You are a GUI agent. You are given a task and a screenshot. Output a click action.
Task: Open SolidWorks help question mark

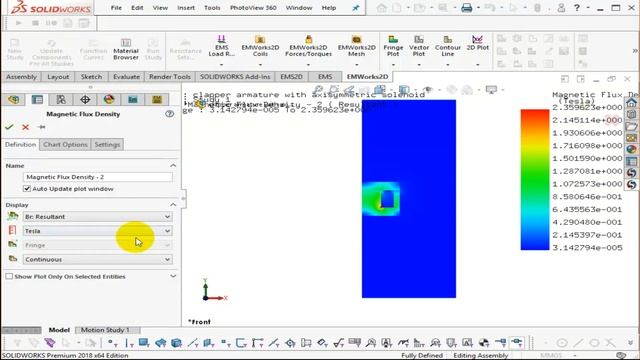click(x=577, y=8)
